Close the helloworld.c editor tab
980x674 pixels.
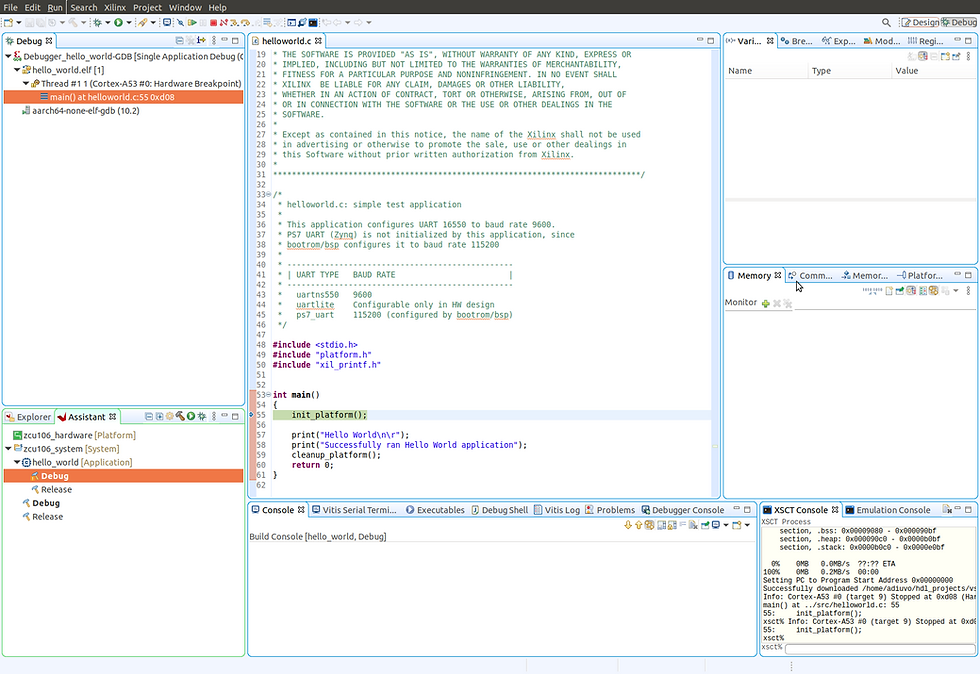pos(318,41)
